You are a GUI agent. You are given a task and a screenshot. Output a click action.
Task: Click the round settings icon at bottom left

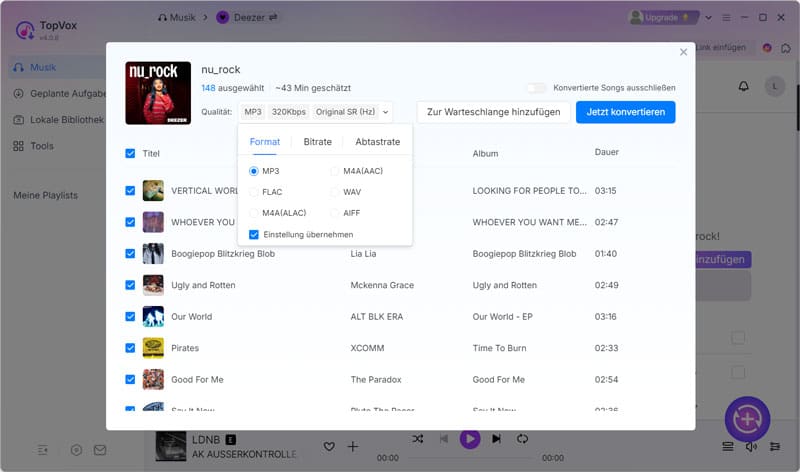(x=76, y=450)
